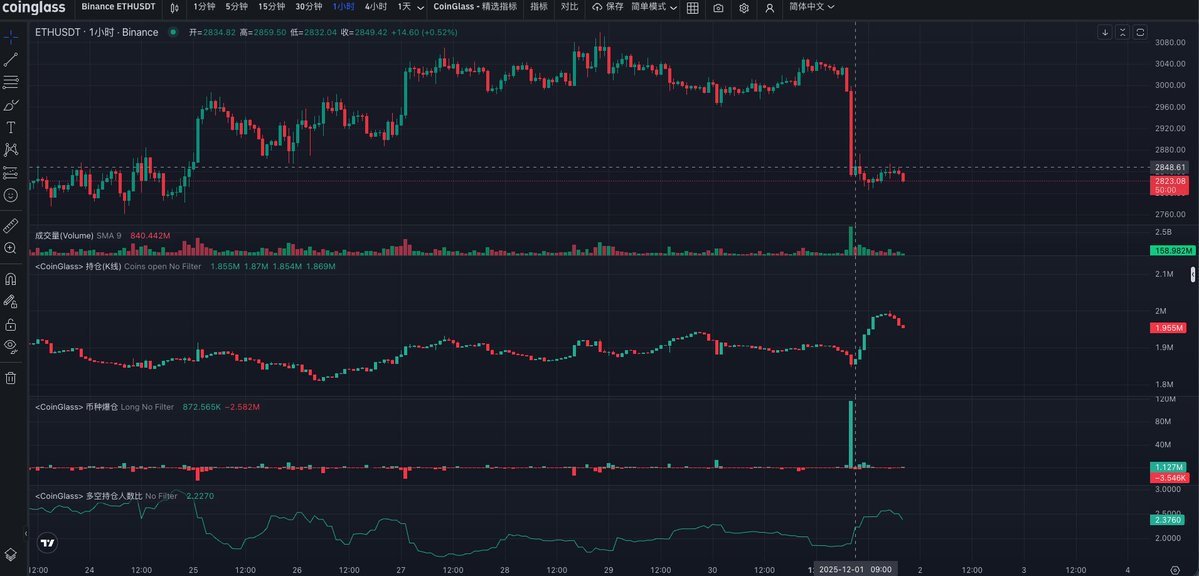Click the zoom in magnifier tool
Screen dimensions: 1199x576
click(11, 248)
